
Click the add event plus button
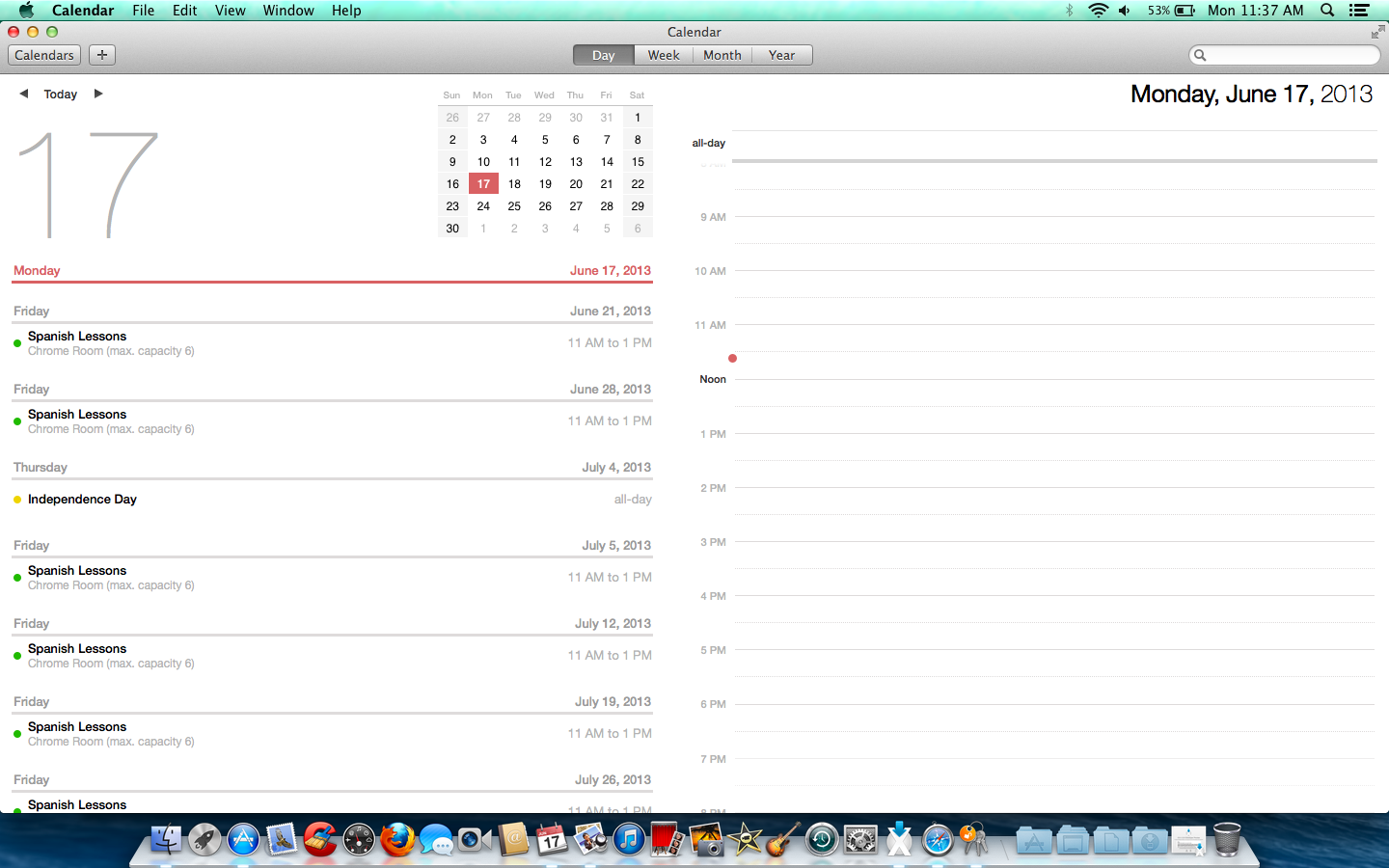click(102, 55)
